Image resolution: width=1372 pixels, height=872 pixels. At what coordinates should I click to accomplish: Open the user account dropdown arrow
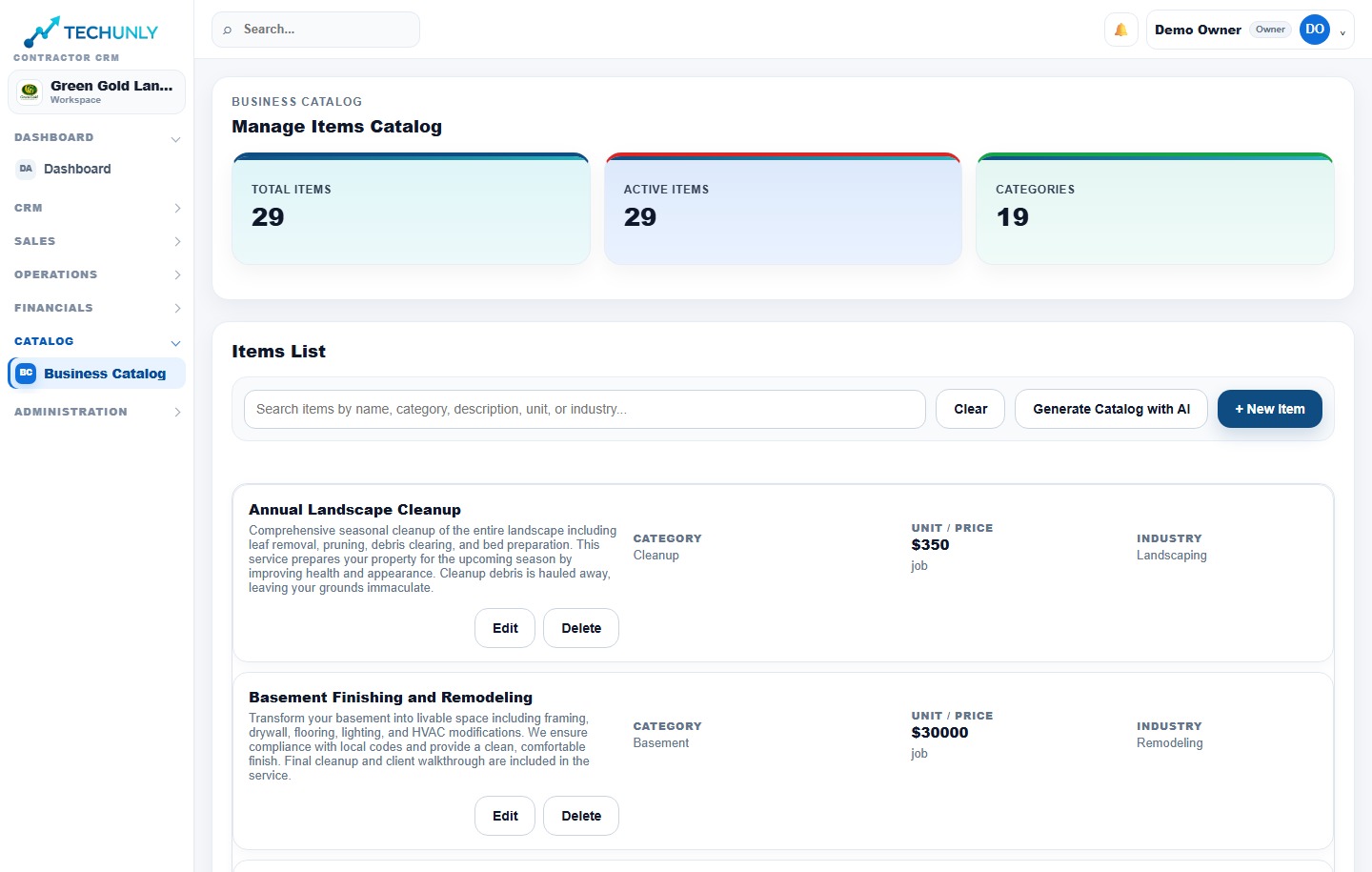click(x=1342, y=31)
